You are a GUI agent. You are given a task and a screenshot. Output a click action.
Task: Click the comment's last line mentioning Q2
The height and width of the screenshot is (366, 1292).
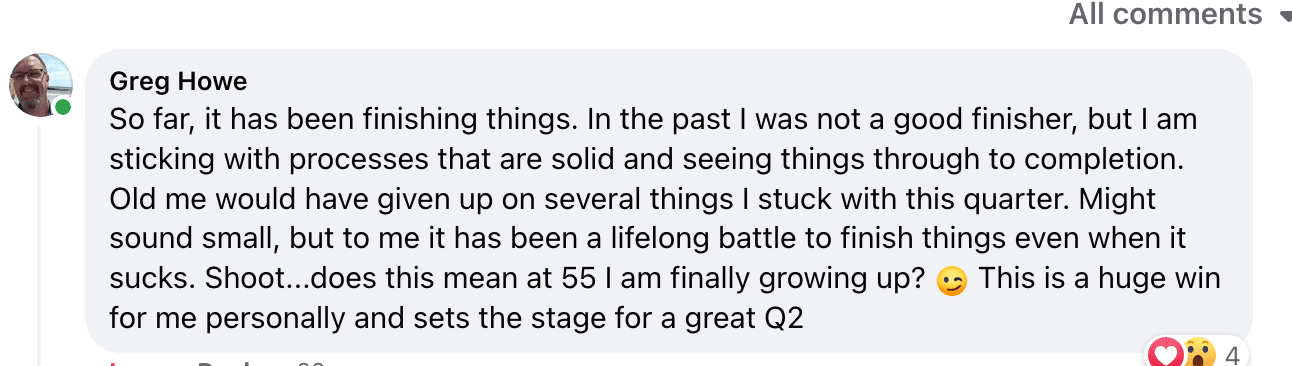[457, 319]
